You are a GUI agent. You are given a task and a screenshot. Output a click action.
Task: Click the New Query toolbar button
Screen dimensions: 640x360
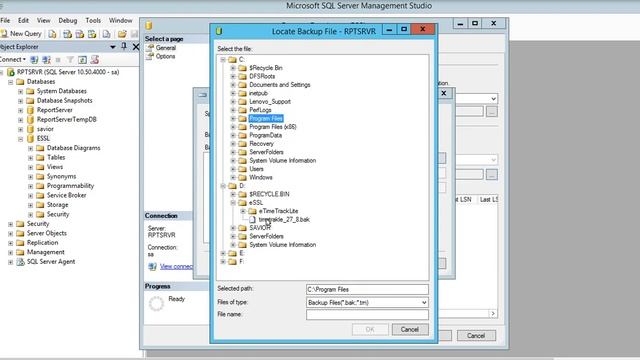coord(21,34)
